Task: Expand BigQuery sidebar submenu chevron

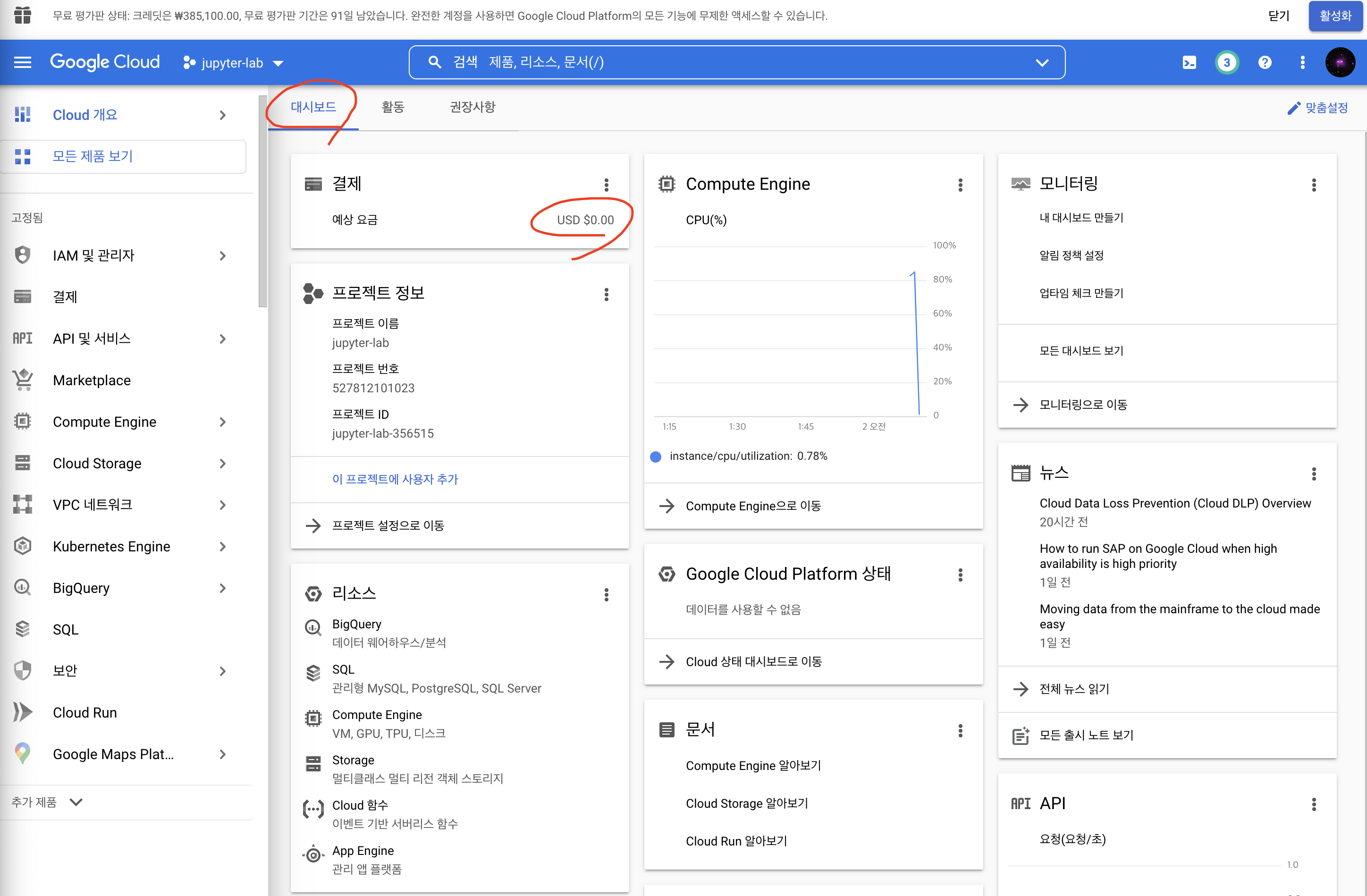Action: tap(223, 588)
